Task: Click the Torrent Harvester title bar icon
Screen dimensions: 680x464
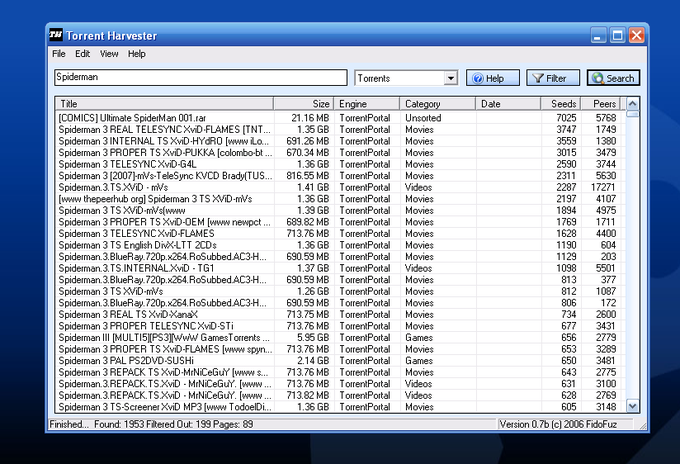Action: (x=56, y=35)
